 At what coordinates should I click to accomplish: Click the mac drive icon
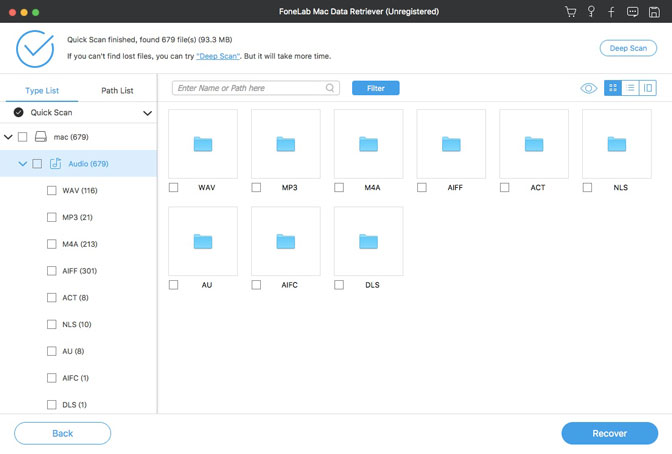tap(41, 137)
